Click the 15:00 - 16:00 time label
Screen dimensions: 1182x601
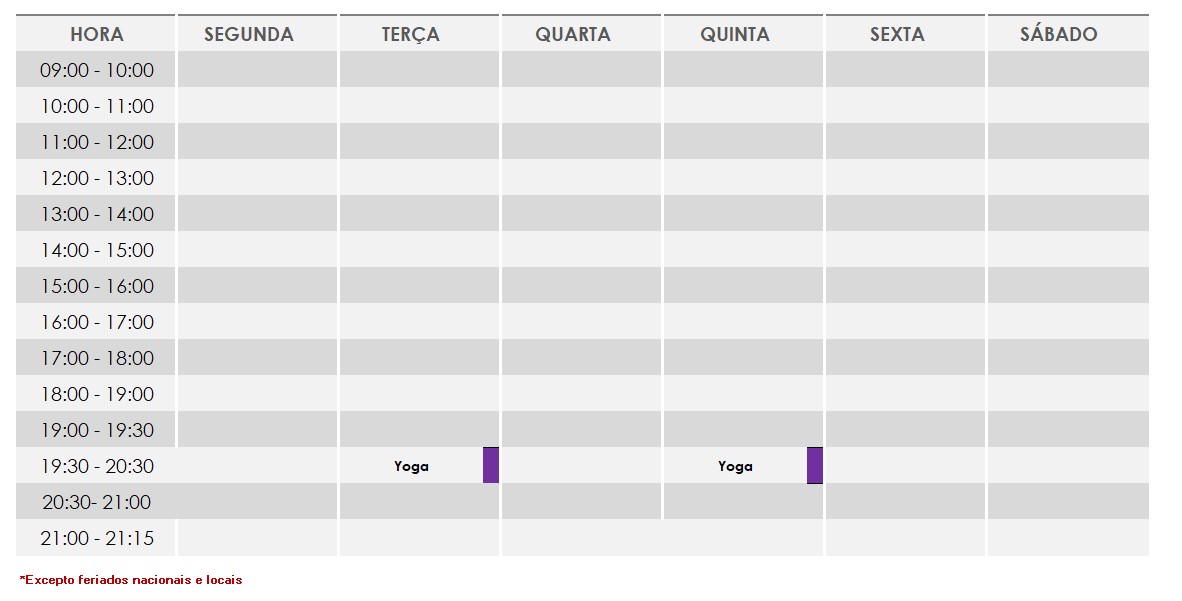tap(97, 286)
